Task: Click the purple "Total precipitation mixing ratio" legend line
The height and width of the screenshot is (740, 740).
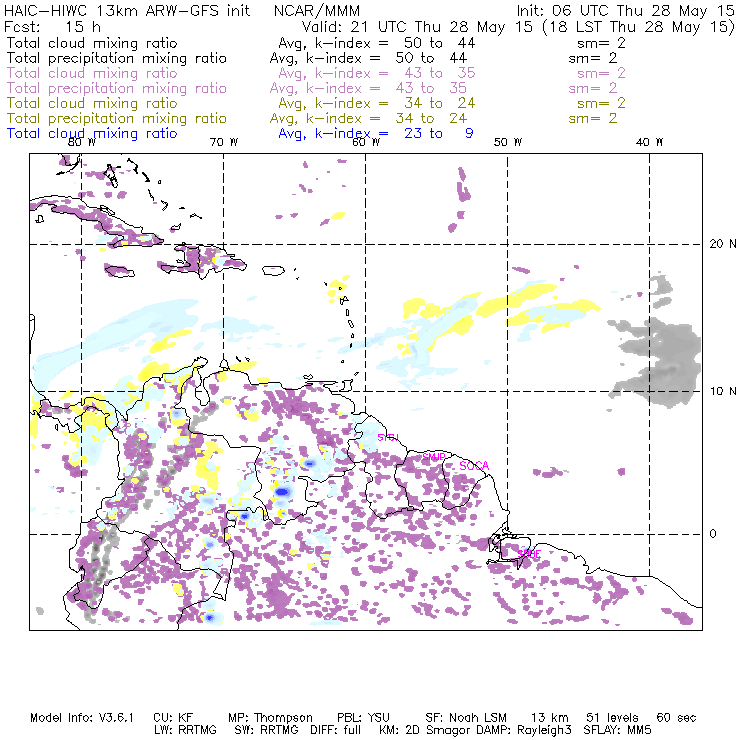Action: point(117,88)
